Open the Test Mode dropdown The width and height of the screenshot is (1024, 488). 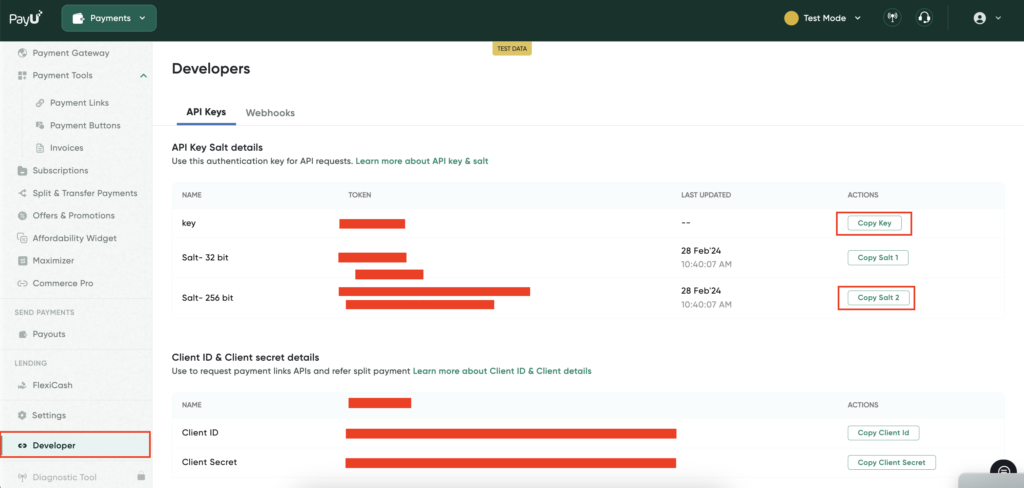pos(823,18)
